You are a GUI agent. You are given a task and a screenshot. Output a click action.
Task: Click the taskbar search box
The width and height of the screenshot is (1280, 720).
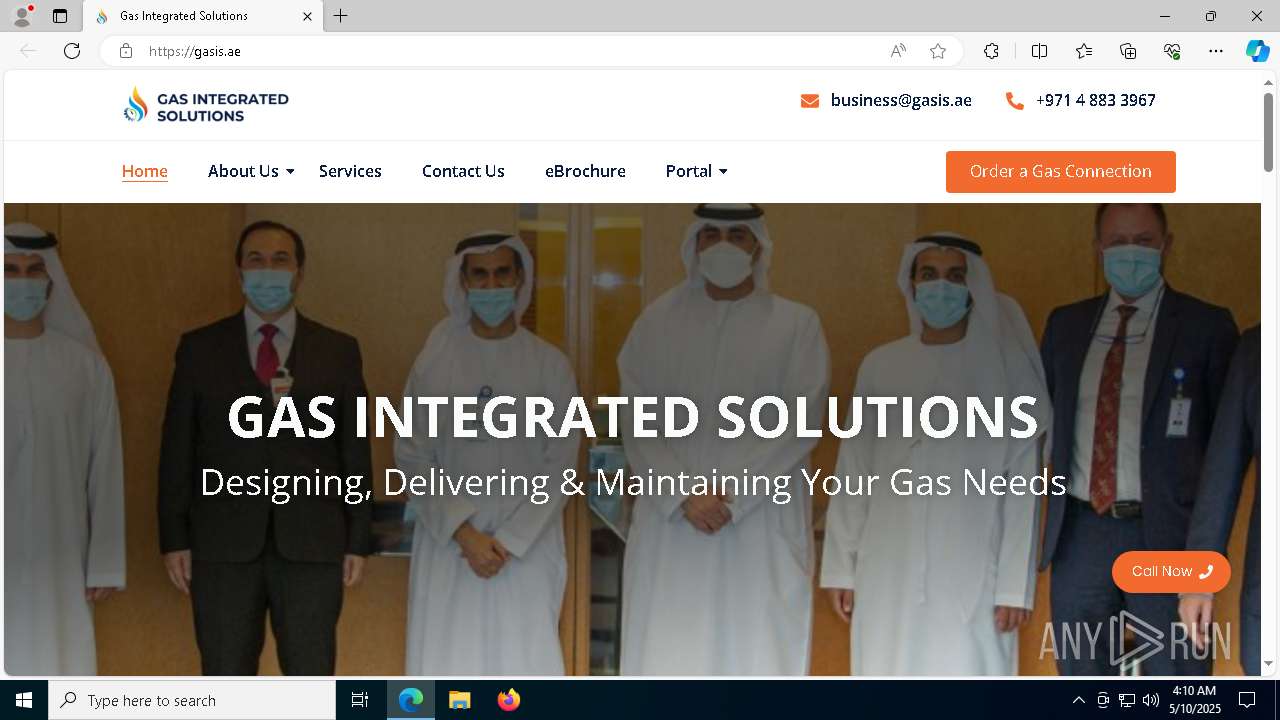click(192, 700)
